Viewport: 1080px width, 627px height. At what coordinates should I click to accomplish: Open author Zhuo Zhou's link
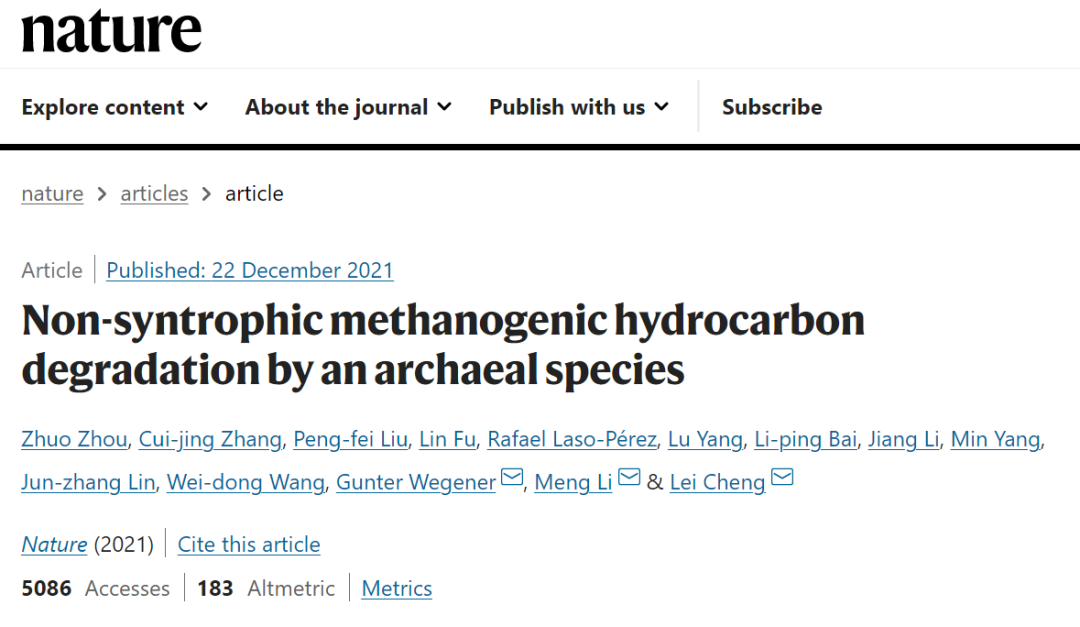click(74, 439)
